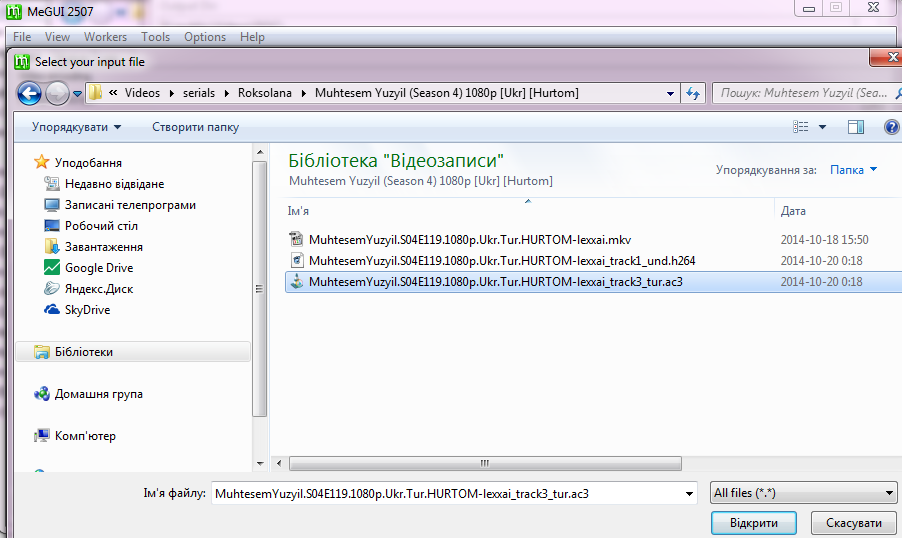Open the address bar path history dropdown
The width and height of the screenshot is (902, 538).
click(671, 93)
